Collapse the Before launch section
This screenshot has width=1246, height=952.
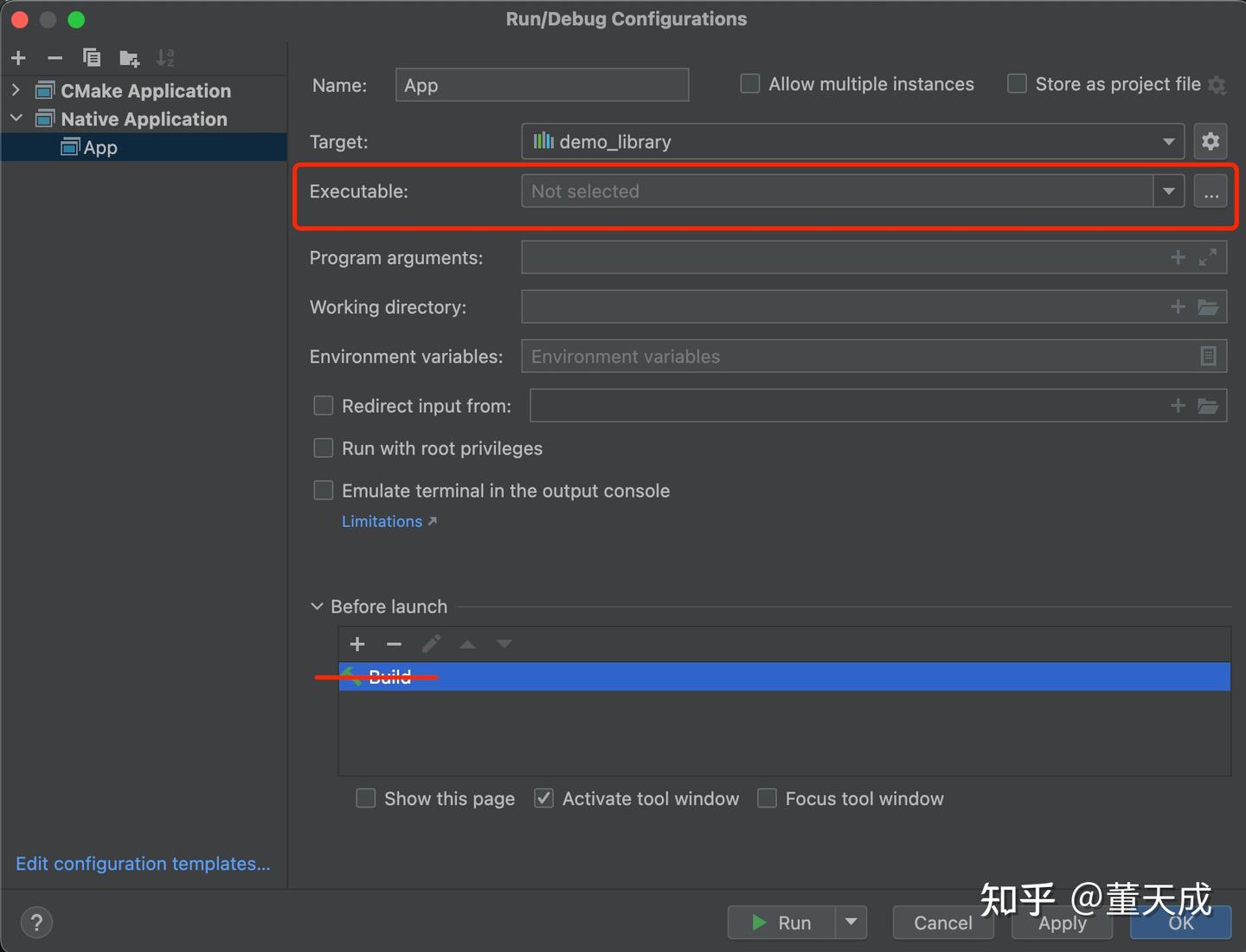coord(317,607)
